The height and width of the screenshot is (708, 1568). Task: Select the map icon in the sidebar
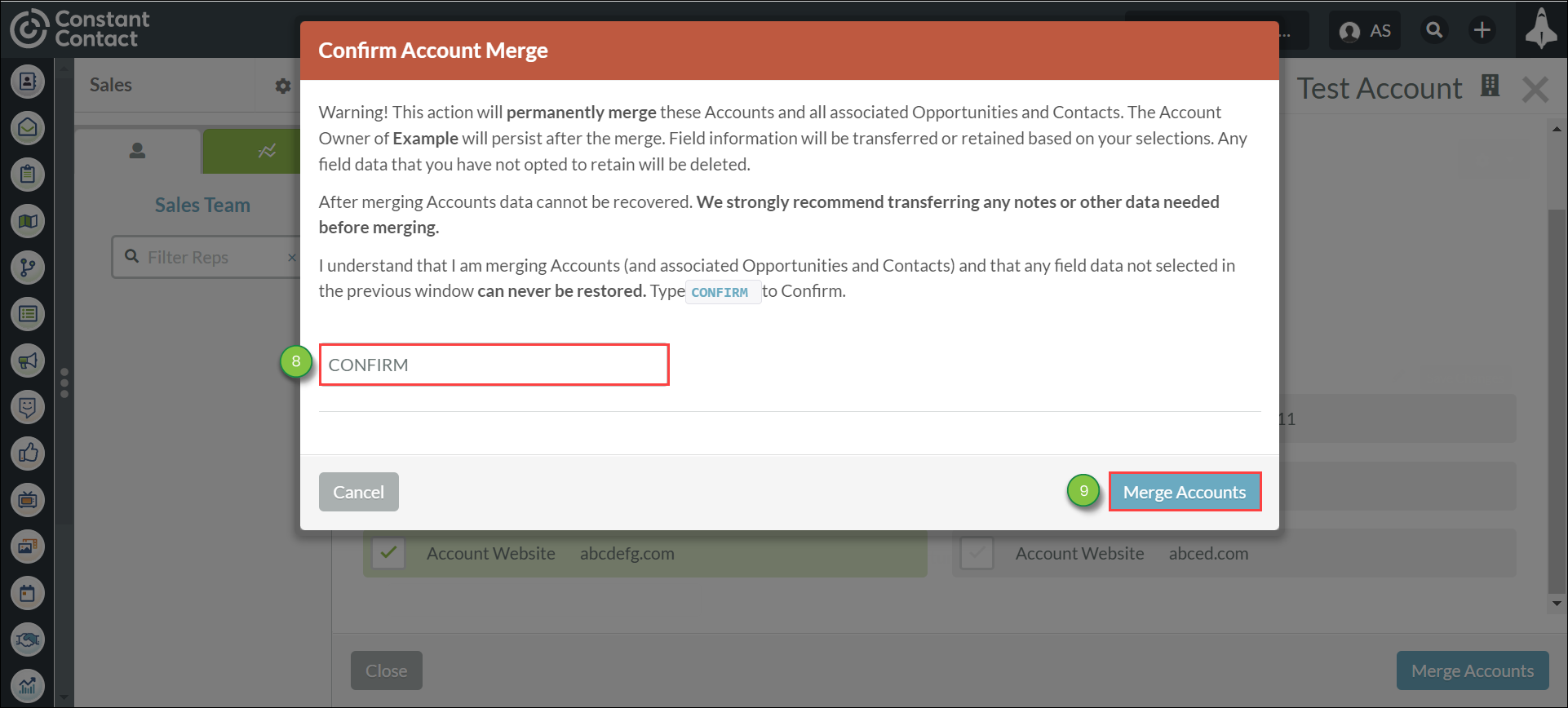click(x=28, y=221)
